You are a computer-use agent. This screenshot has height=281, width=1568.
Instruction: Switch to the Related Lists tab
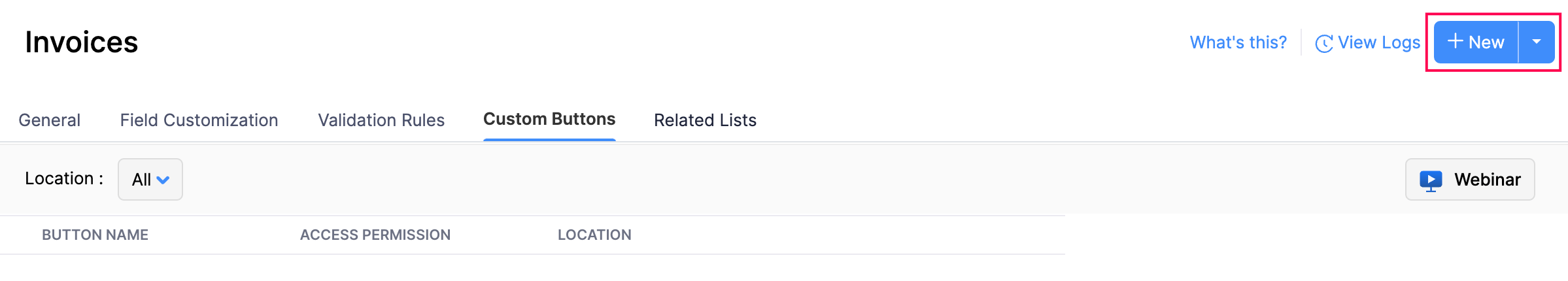click(x=705, y=120)
